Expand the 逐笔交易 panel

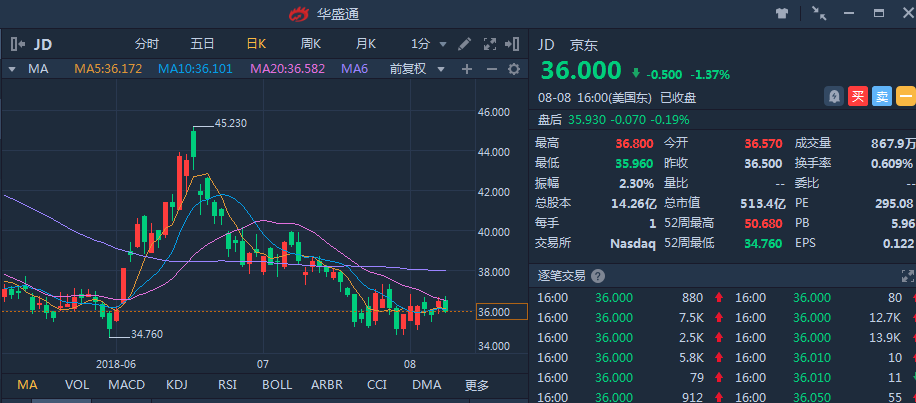click(908, 276)
